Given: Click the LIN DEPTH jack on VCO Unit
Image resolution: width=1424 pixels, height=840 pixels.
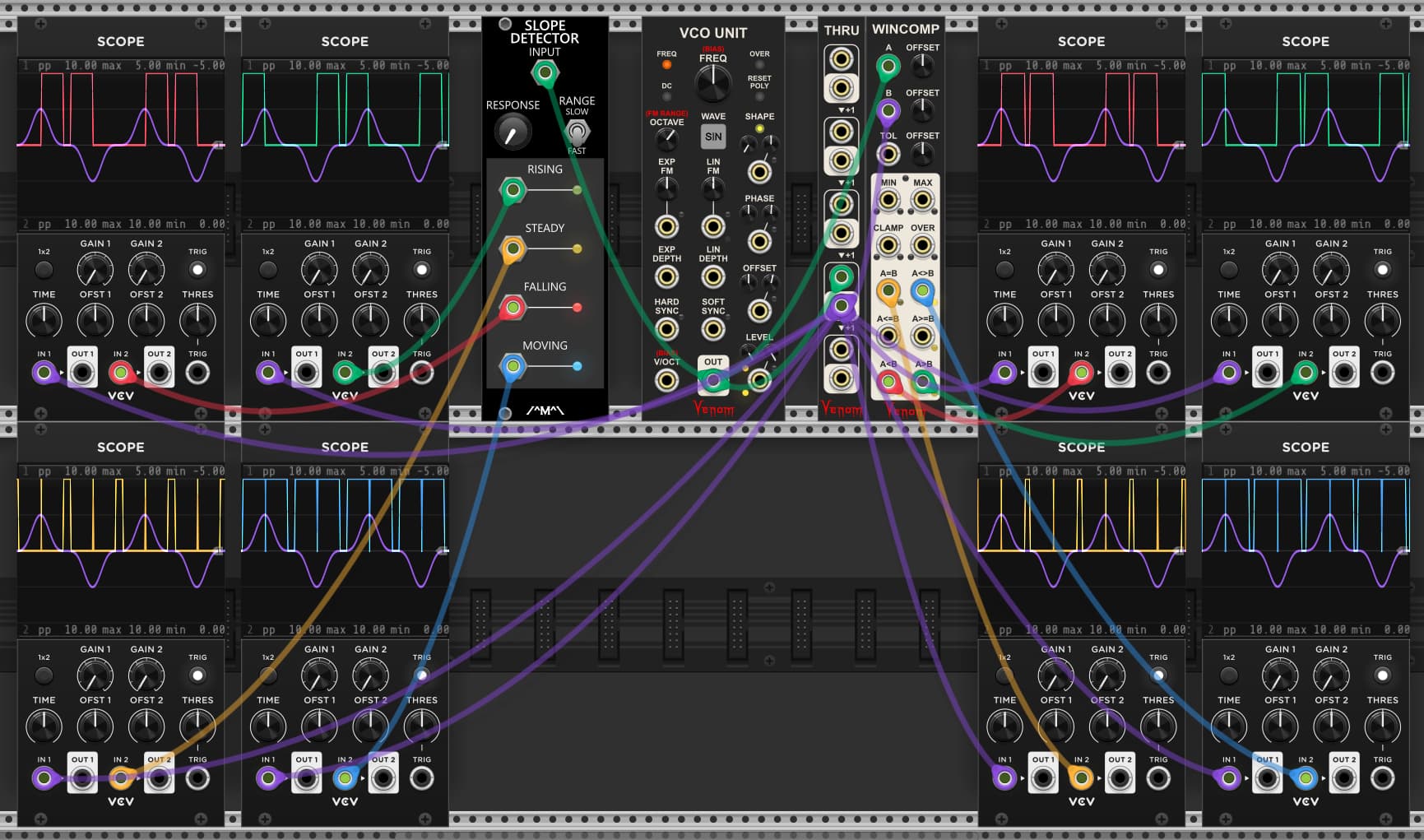Looking at the screenshot, I should coord(713,277).
